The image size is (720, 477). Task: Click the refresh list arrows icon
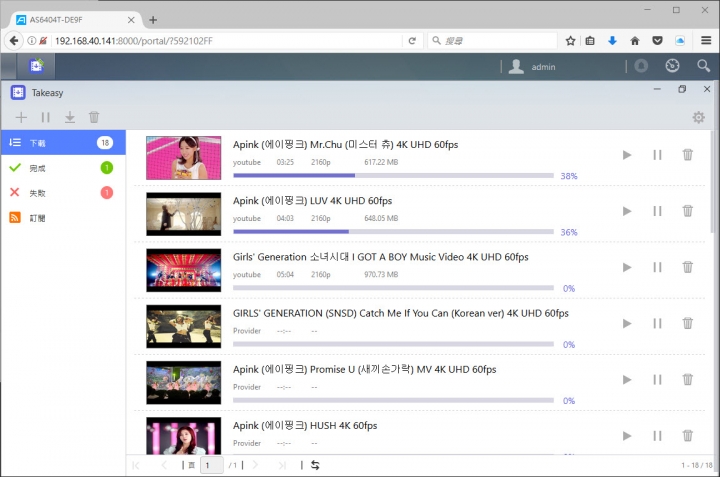(x=315, y=465)
